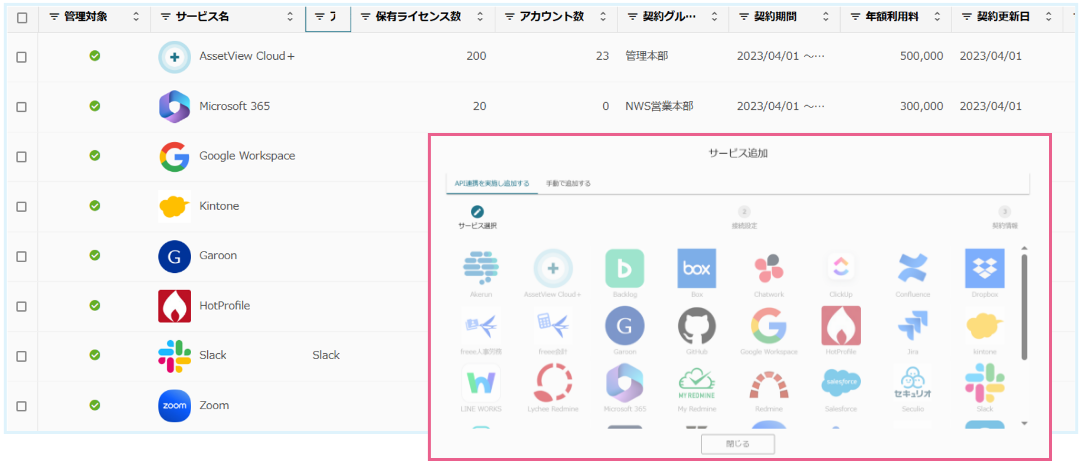Sort by the アカウント数 column arrows
Screen dimensions: 1080x470
pyautogui.click(x=603, y=17)
